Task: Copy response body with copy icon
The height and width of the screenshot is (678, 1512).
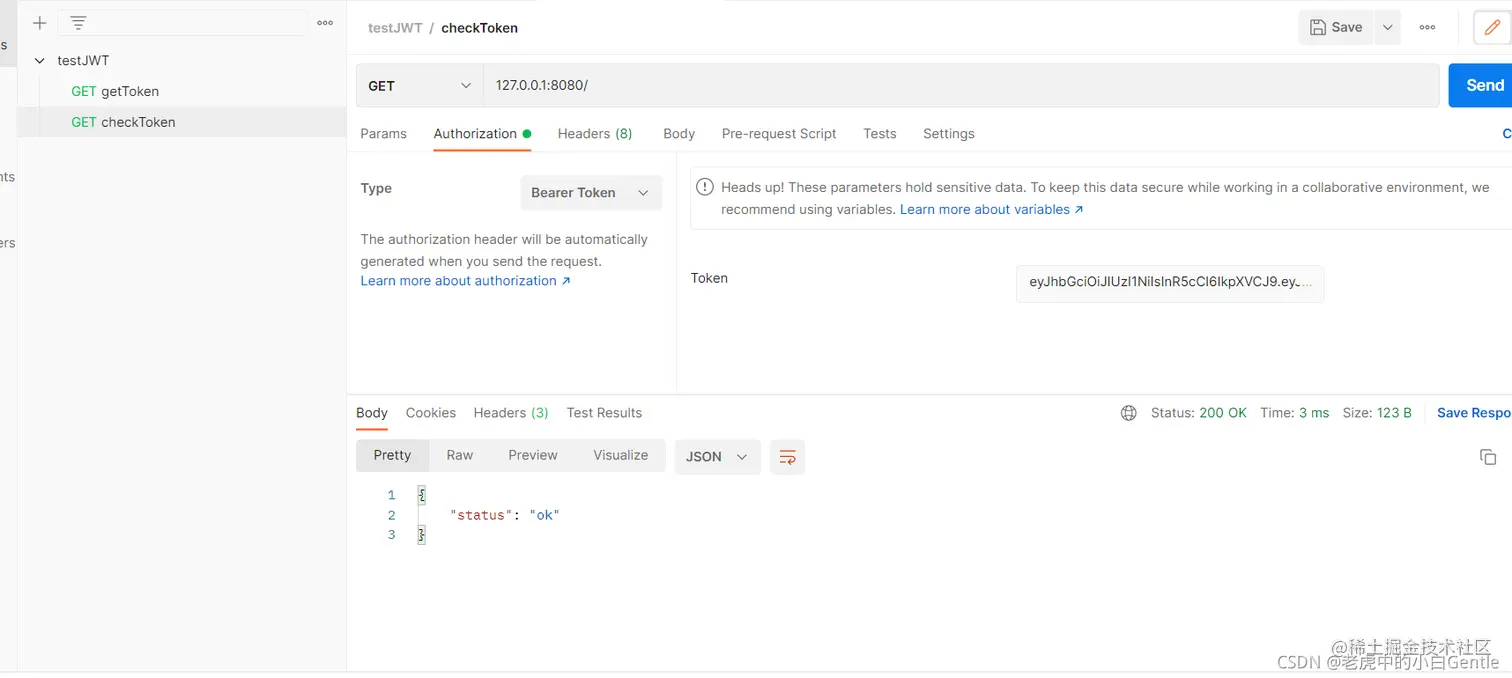Action: pyautogui.click(x=1488, y=457)
